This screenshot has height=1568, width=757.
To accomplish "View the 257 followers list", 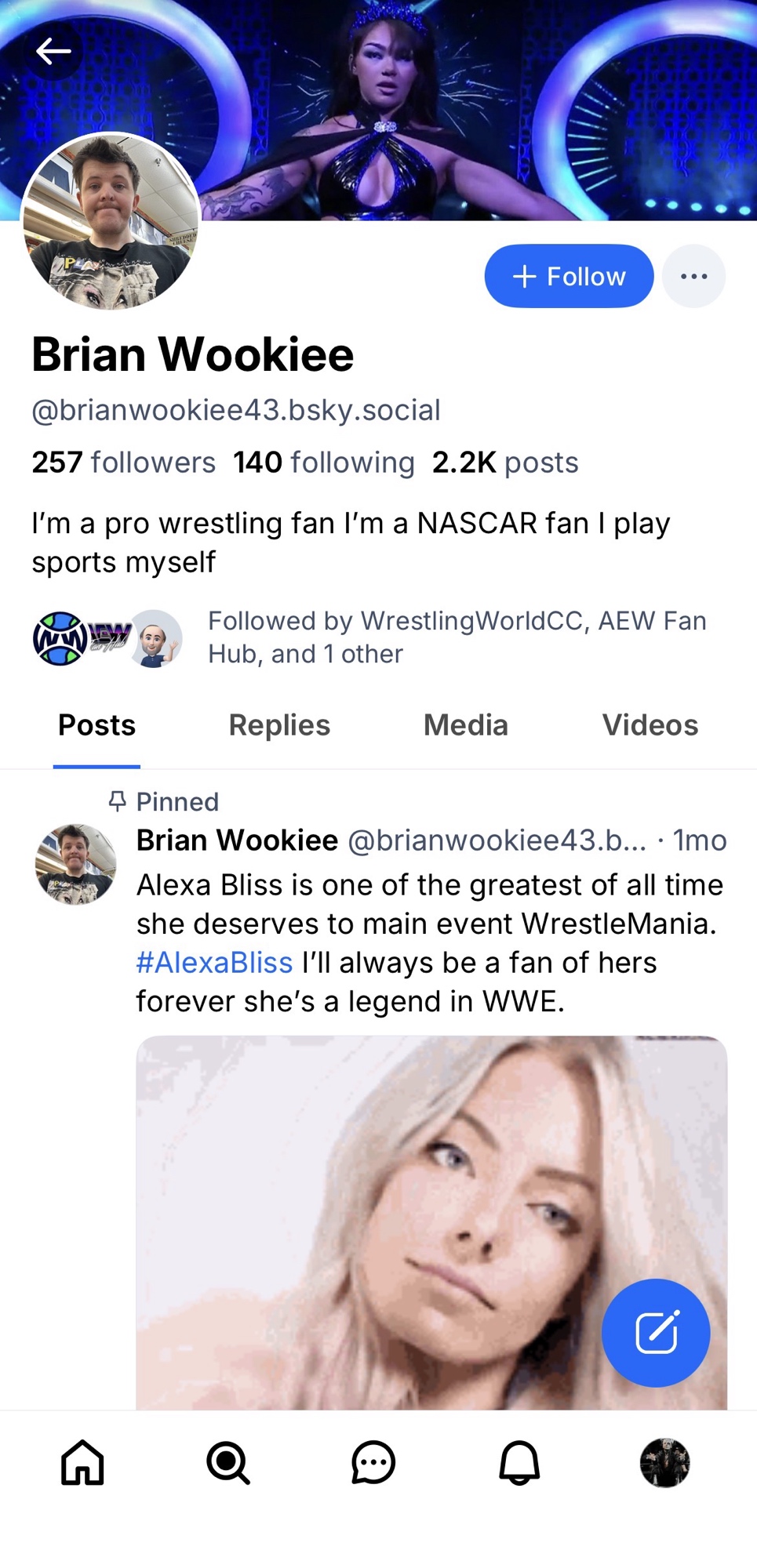I will click(124, 463).
